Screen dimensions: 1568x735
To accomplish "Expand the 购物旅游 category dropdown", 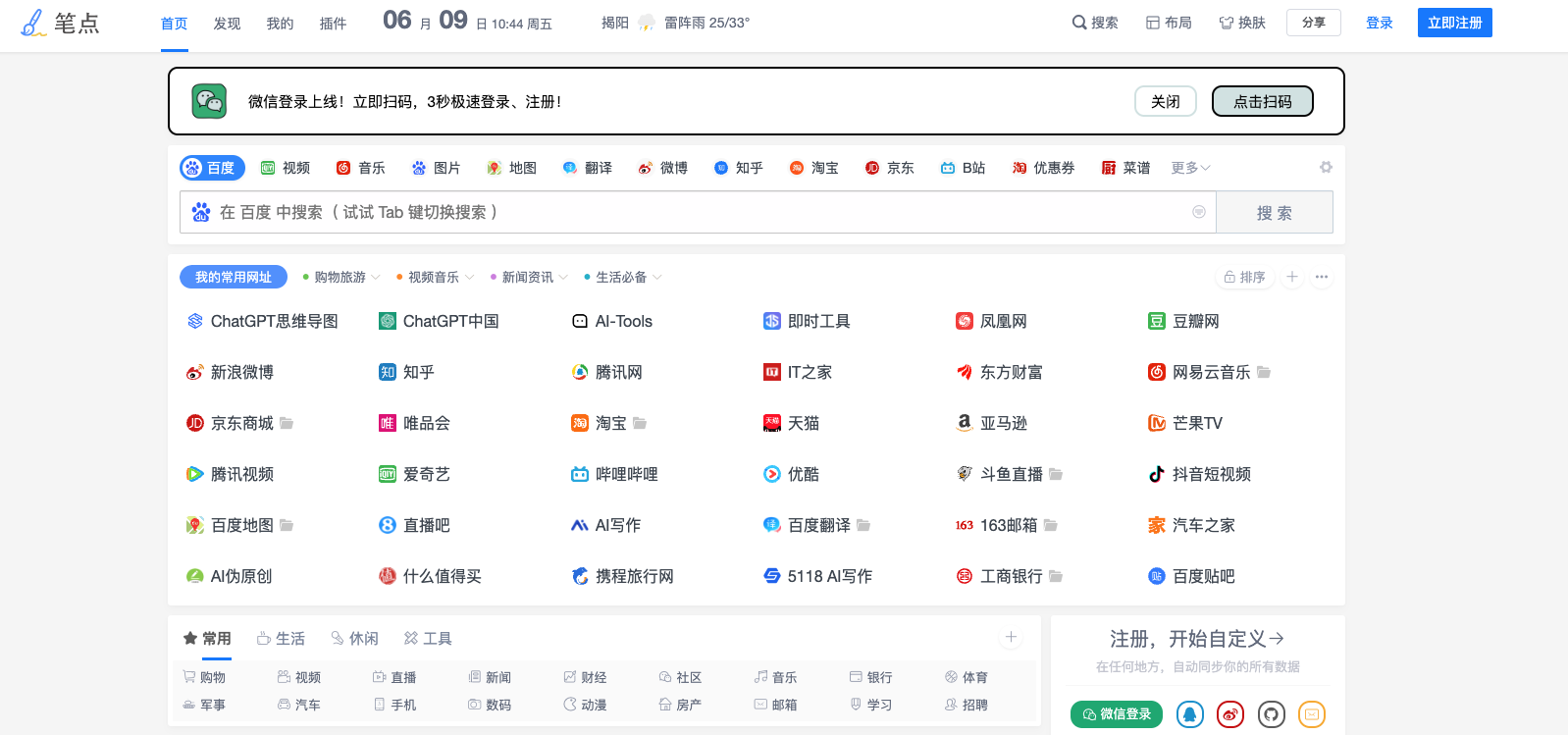I will pyautogui.click(x=341, y=277).
